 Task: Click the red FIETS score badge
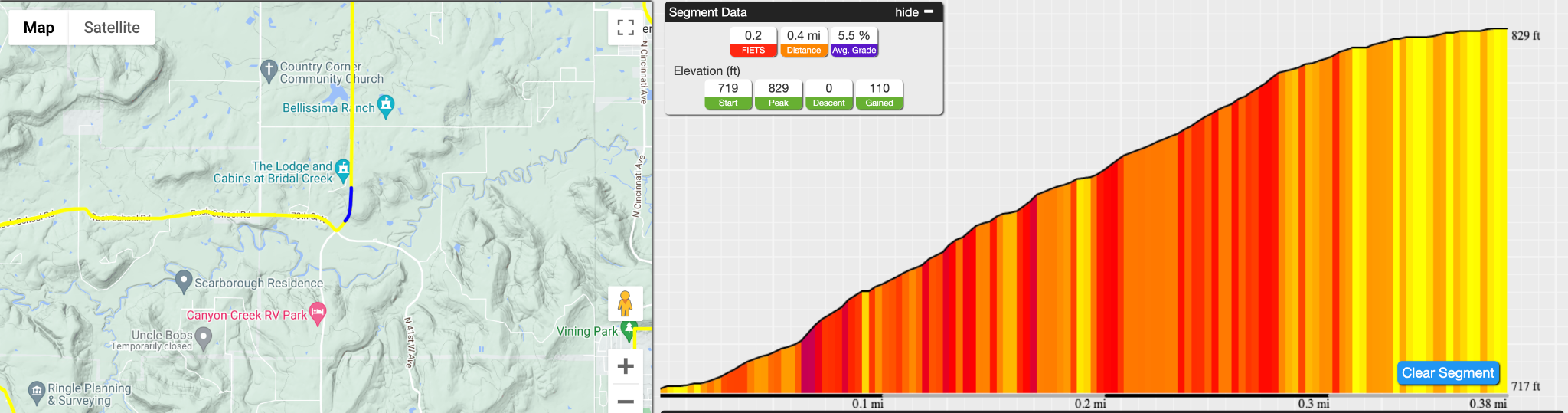[753, 51]
